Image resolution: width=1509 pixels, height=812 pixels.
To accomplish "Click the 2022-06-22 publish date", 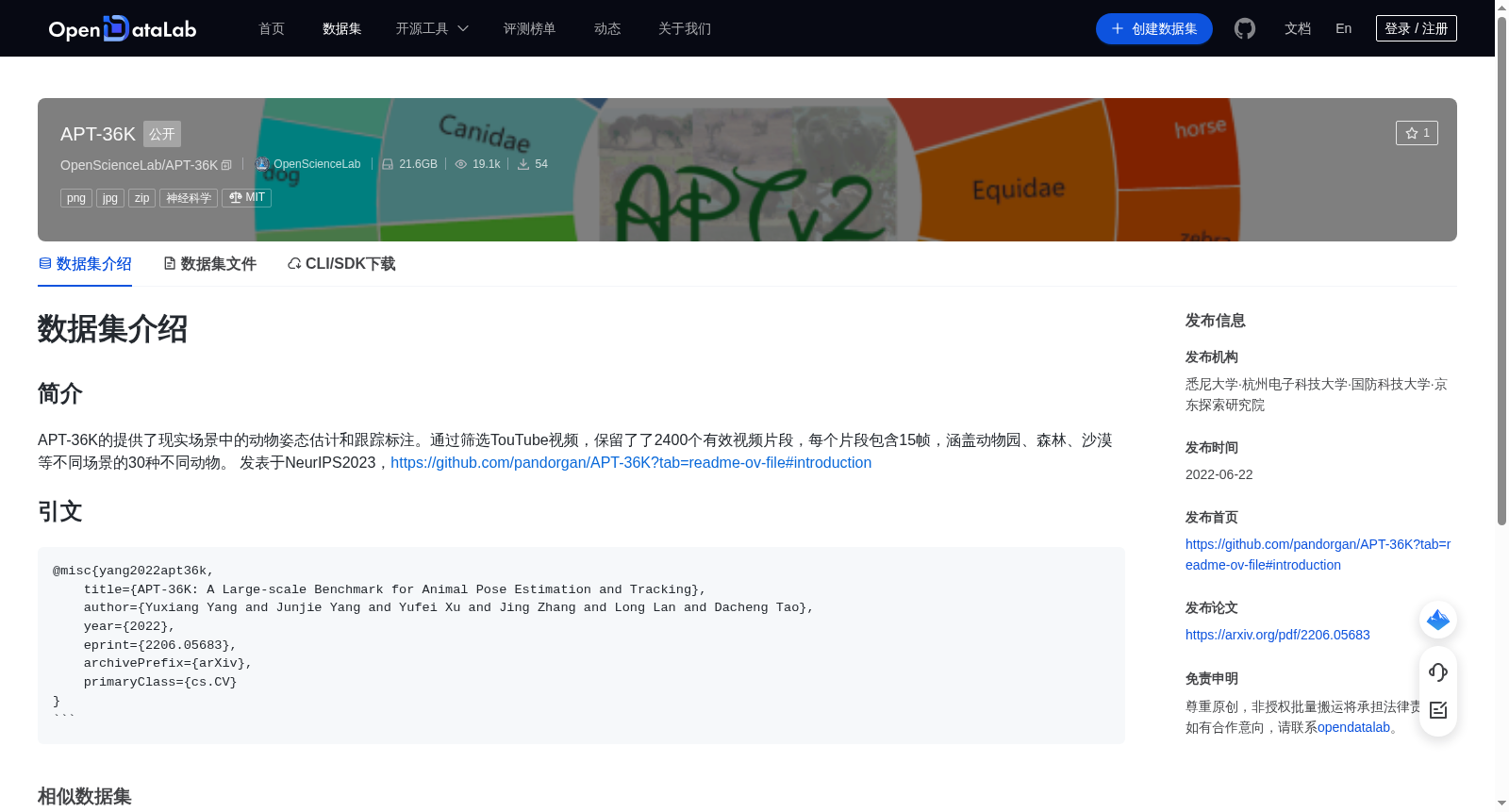I will pyautogui.click(x=1219, y=474).
